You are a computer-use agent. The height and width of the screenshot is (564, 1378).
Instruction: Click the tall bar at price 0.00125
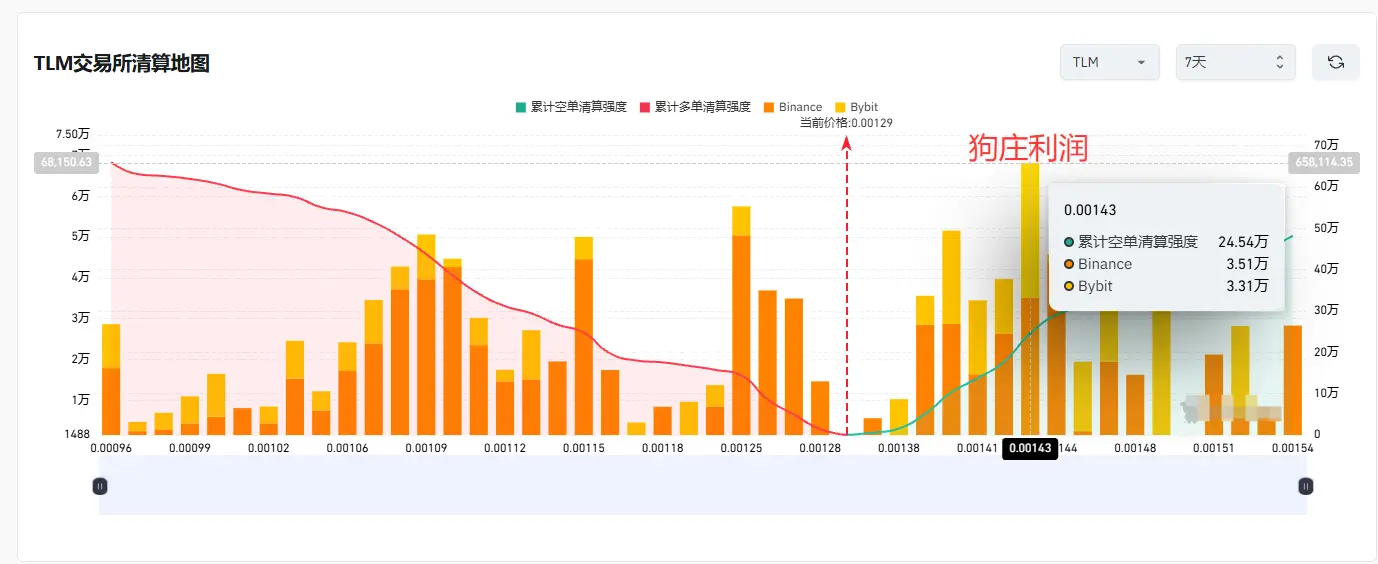coord(741,320)
